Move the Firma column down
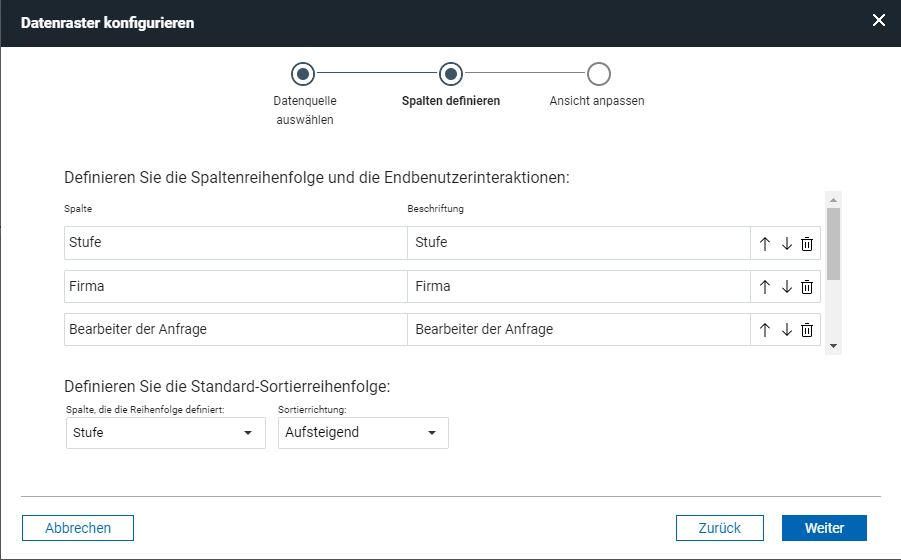 click(787, 287)
